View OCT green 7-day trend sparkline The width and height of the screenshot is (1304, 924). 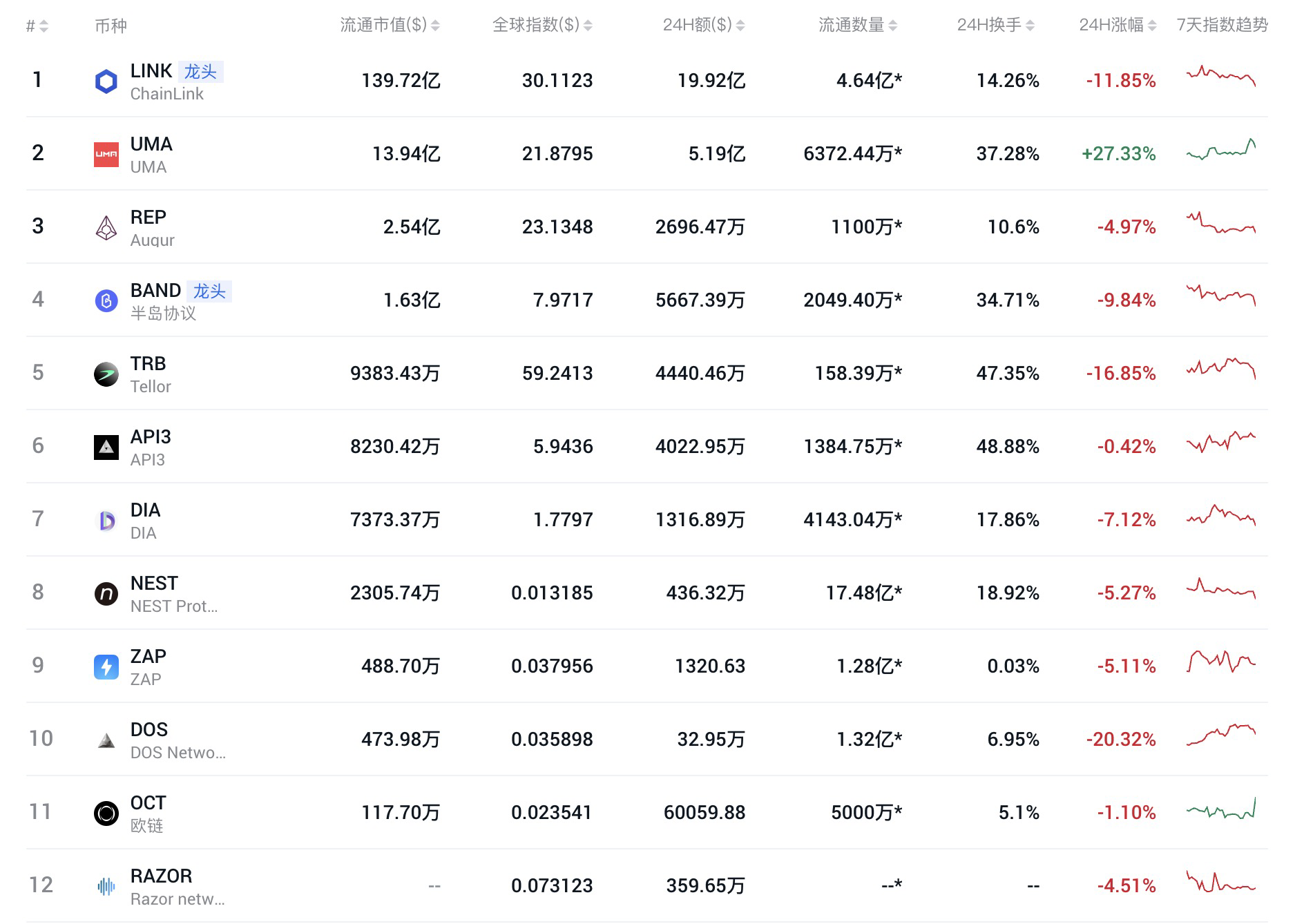[x=1221, y=808]
